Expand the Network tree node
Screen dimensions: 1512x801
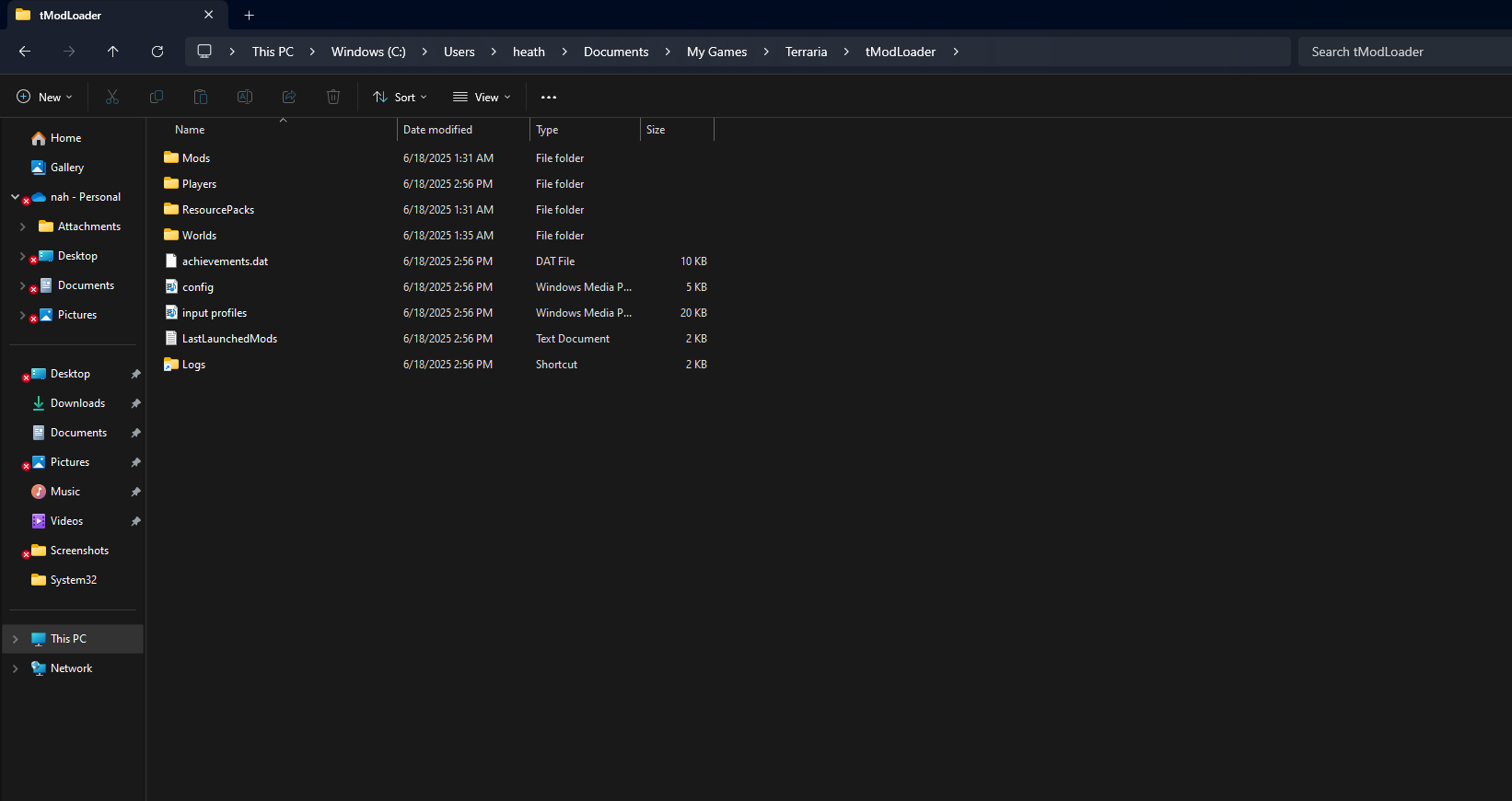[15, 668]
